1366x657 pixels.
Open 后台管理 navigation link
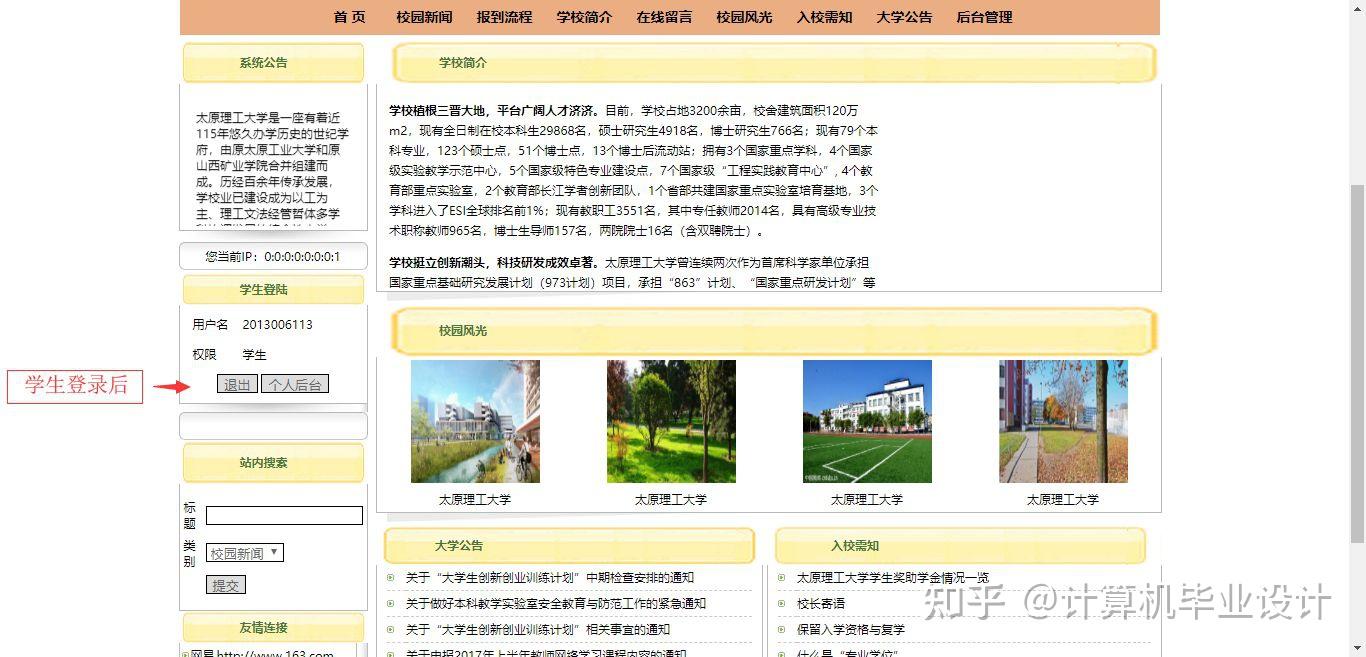point(984,17)
